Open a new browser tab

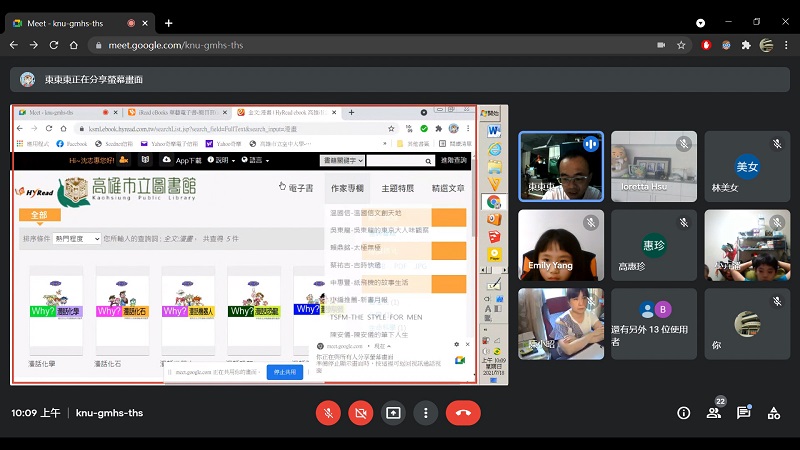[168, 22]
